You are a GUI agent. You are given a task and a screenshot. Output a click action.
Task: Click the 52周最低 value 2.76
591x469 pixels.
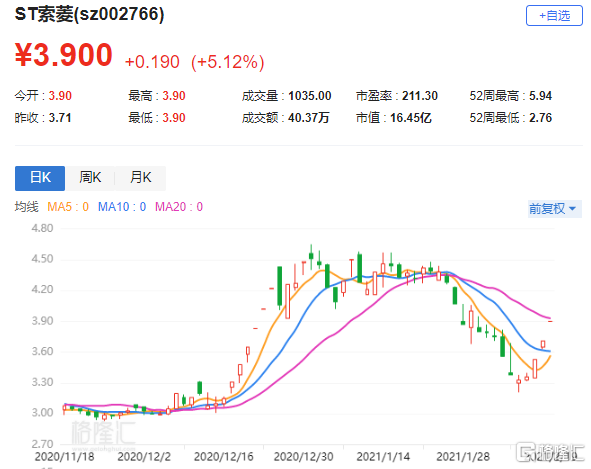click(540, 118)
